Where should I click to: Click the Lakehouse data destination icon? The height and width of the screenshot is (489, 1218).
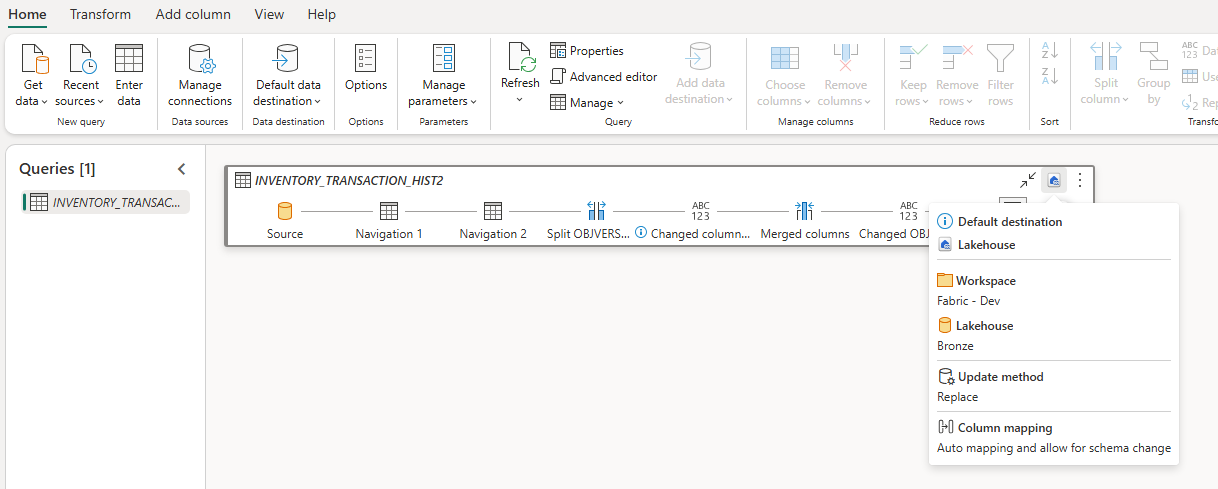1054,180
